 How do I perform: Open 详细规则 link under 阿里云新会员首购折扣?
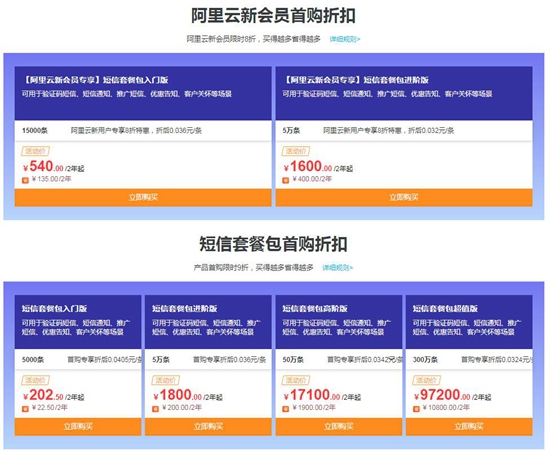coord(345,39)
